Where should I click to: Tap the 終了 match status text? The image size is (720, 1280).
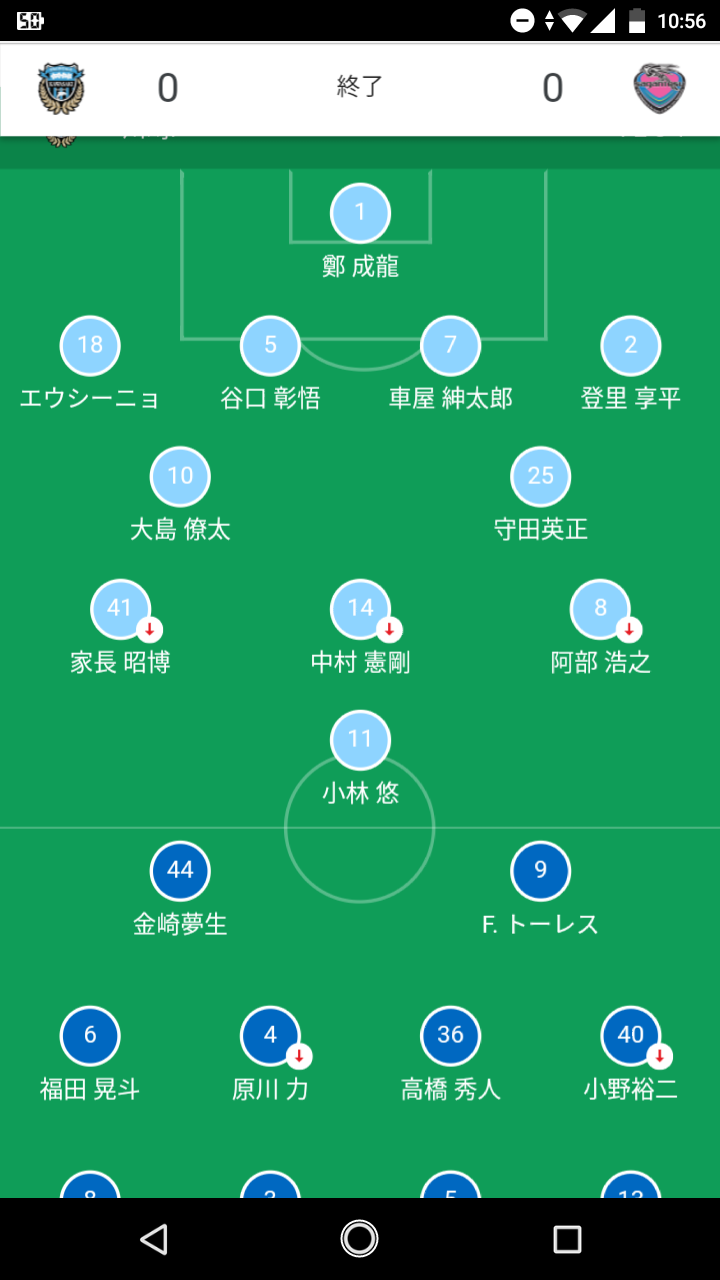click(x=360, y=87)
